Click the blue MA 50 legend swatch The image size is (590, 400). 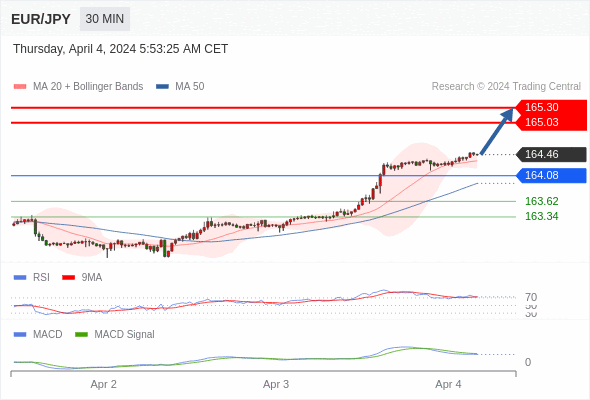tap(162, 87)
